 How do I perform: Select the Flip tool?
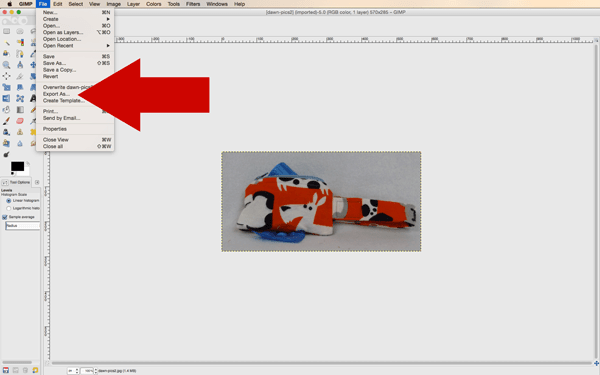click(7, 98)
